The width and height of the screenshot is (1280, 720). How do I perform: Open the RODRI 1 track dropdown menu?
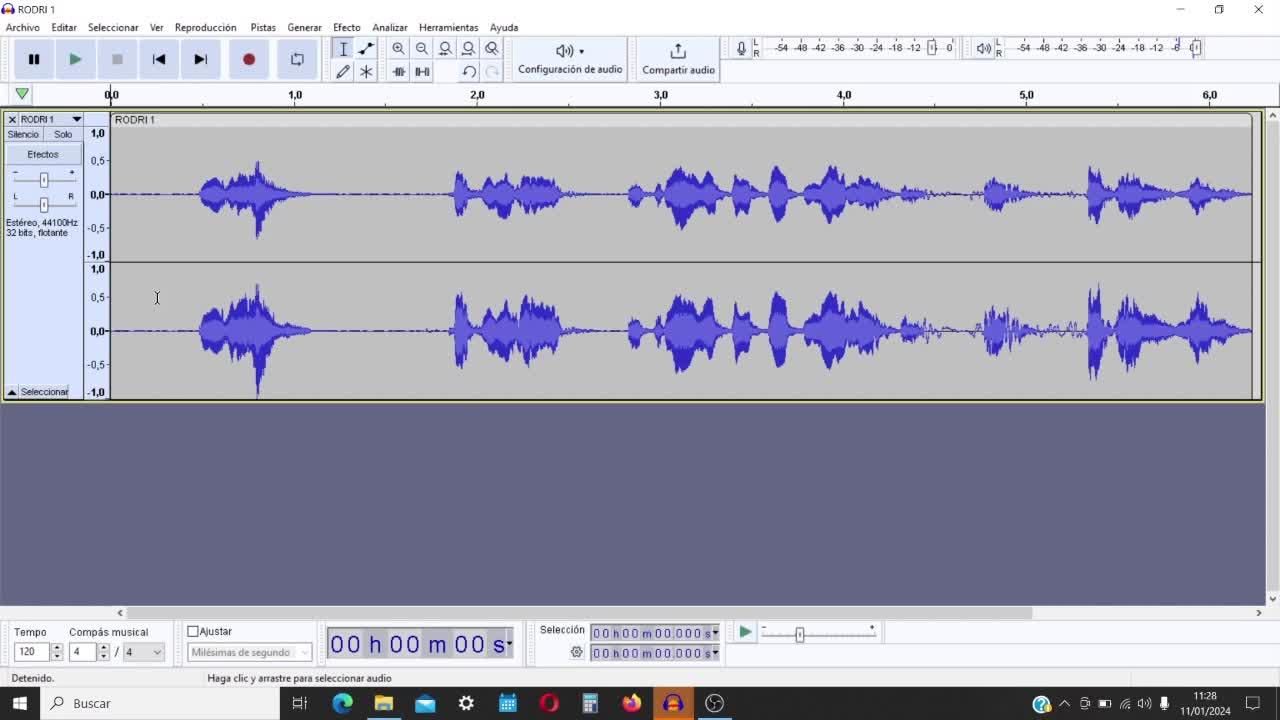(76, 119)
